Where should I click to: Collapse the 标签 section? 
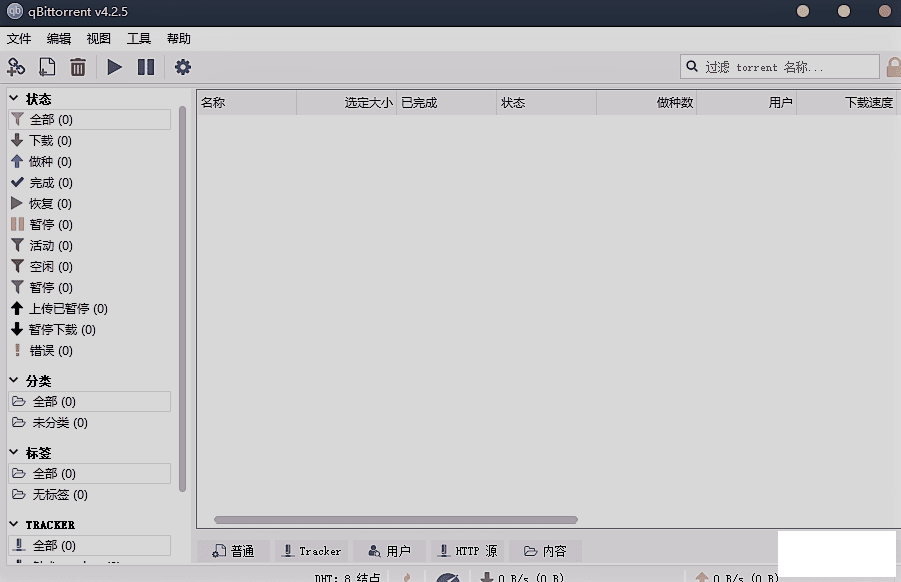(14, 453)
